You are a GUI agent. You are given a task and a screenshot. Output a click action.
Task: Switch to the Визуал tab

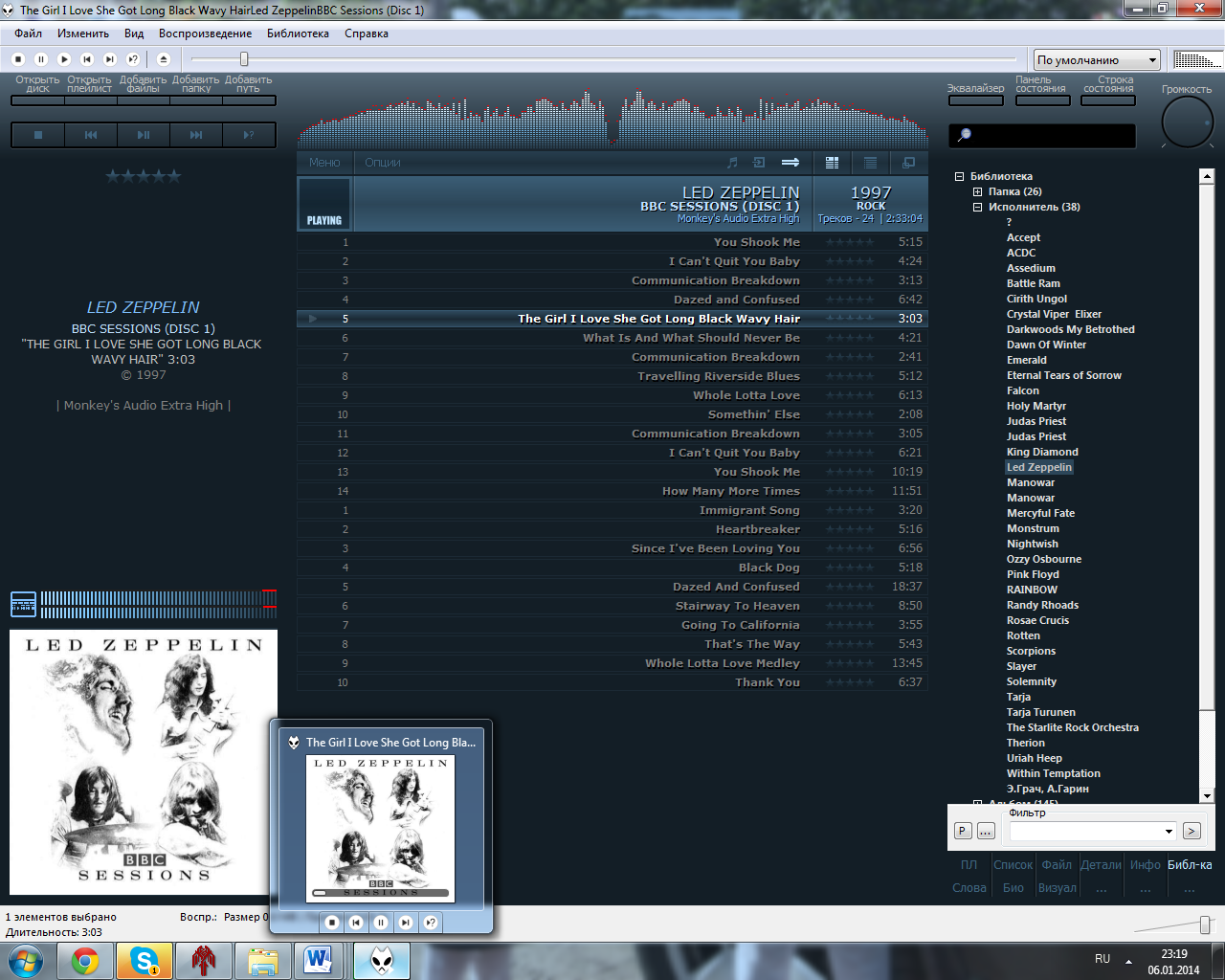point(1057,887)
